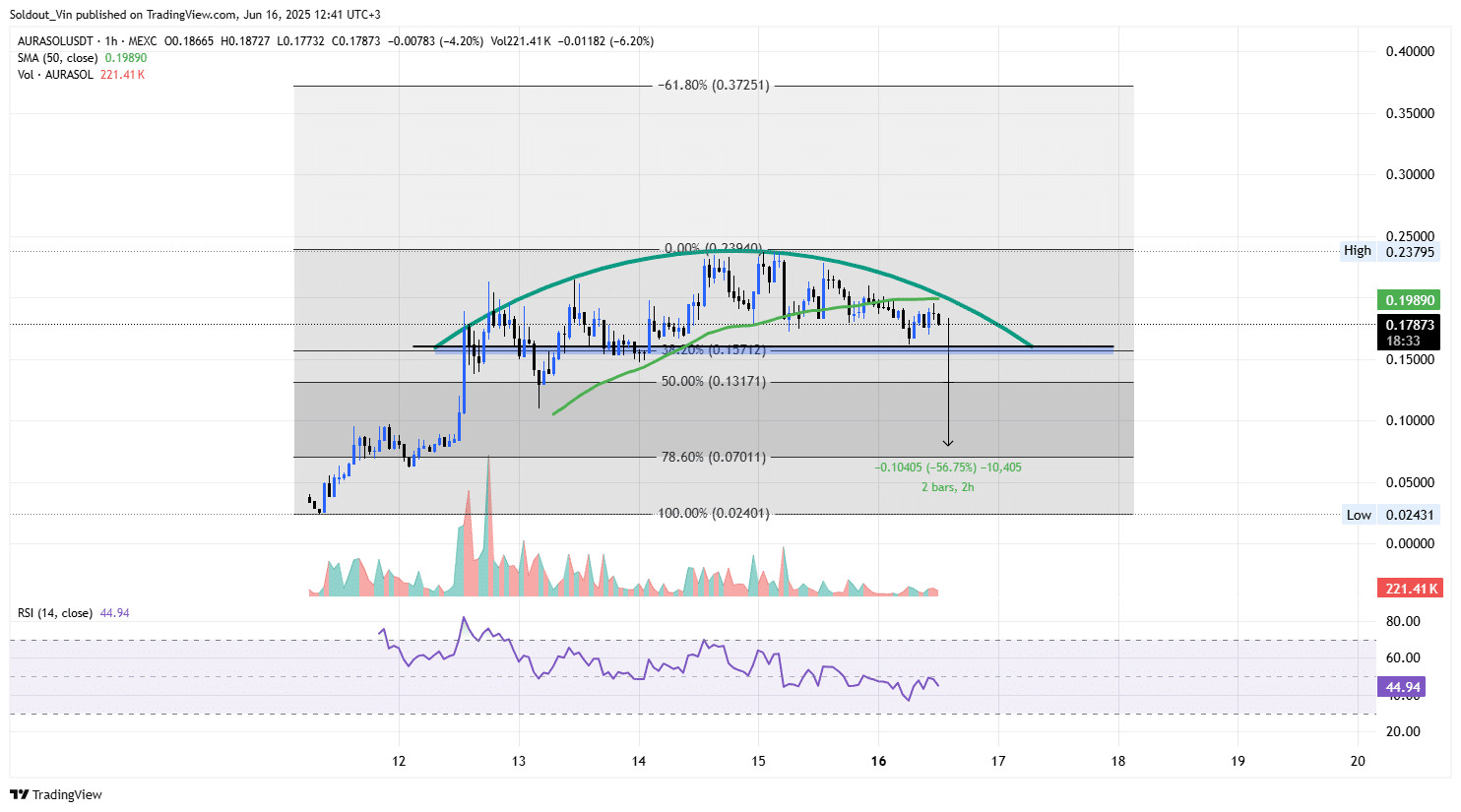Click the C0.17873 close value in legend
Viewport: 1461px width, 812px height.
pos(355,41)
